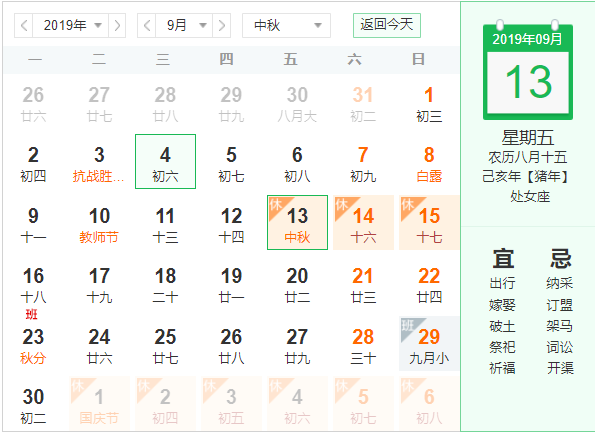Go to next month arrow
The width and height of the screenshot is (595, 433).
pos(222,25)
